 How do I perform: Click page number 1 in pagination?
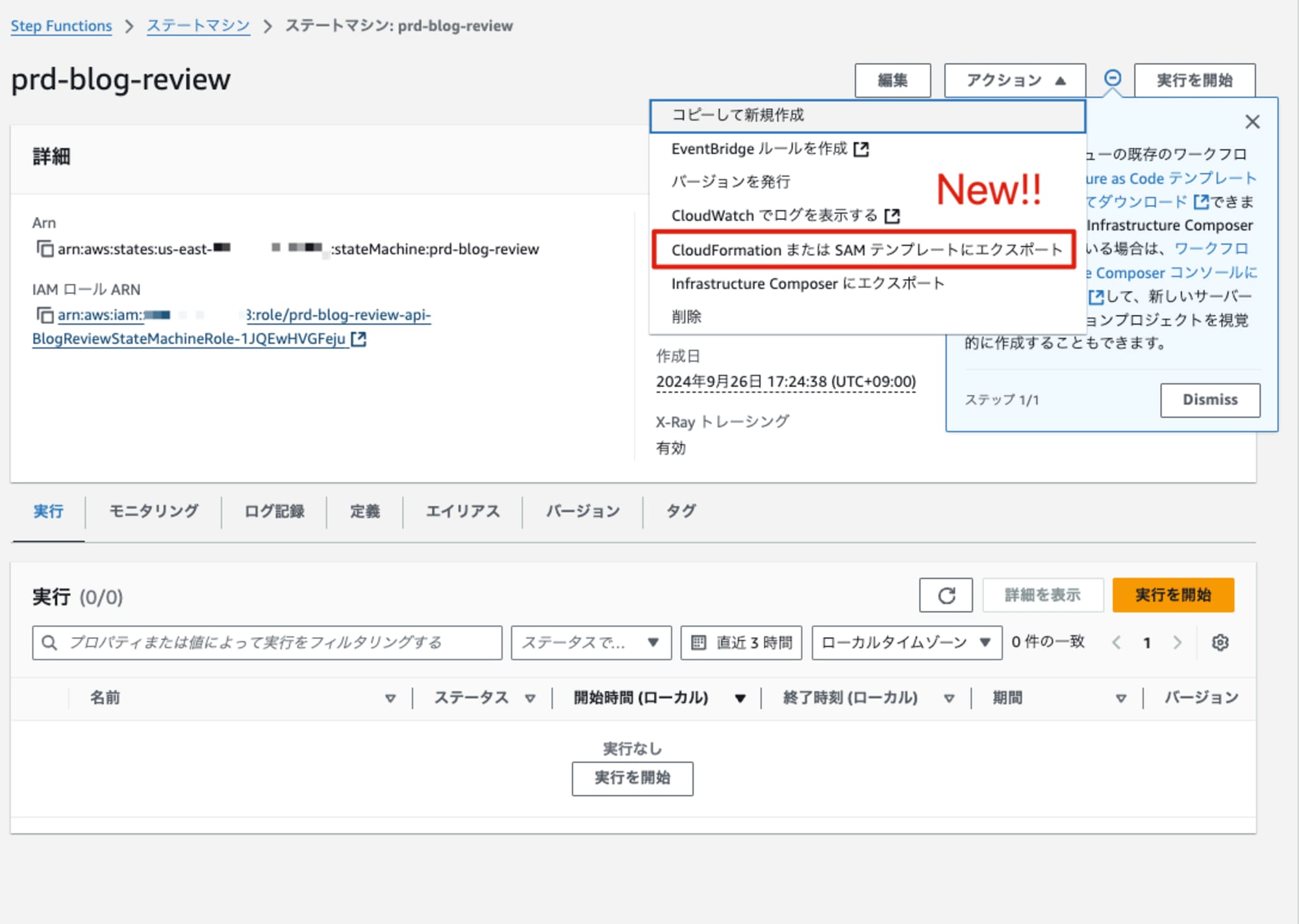pyautogui.click(x=1147, y=643)
